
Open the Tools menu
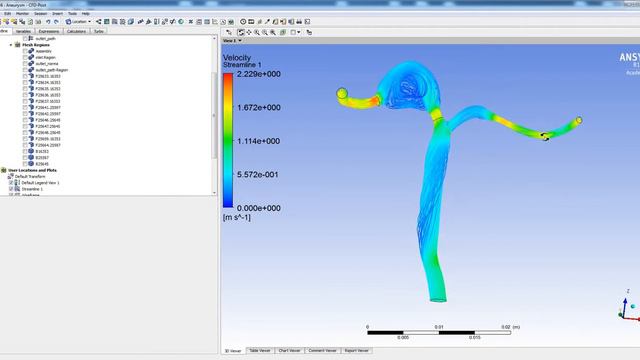[72, 13]
